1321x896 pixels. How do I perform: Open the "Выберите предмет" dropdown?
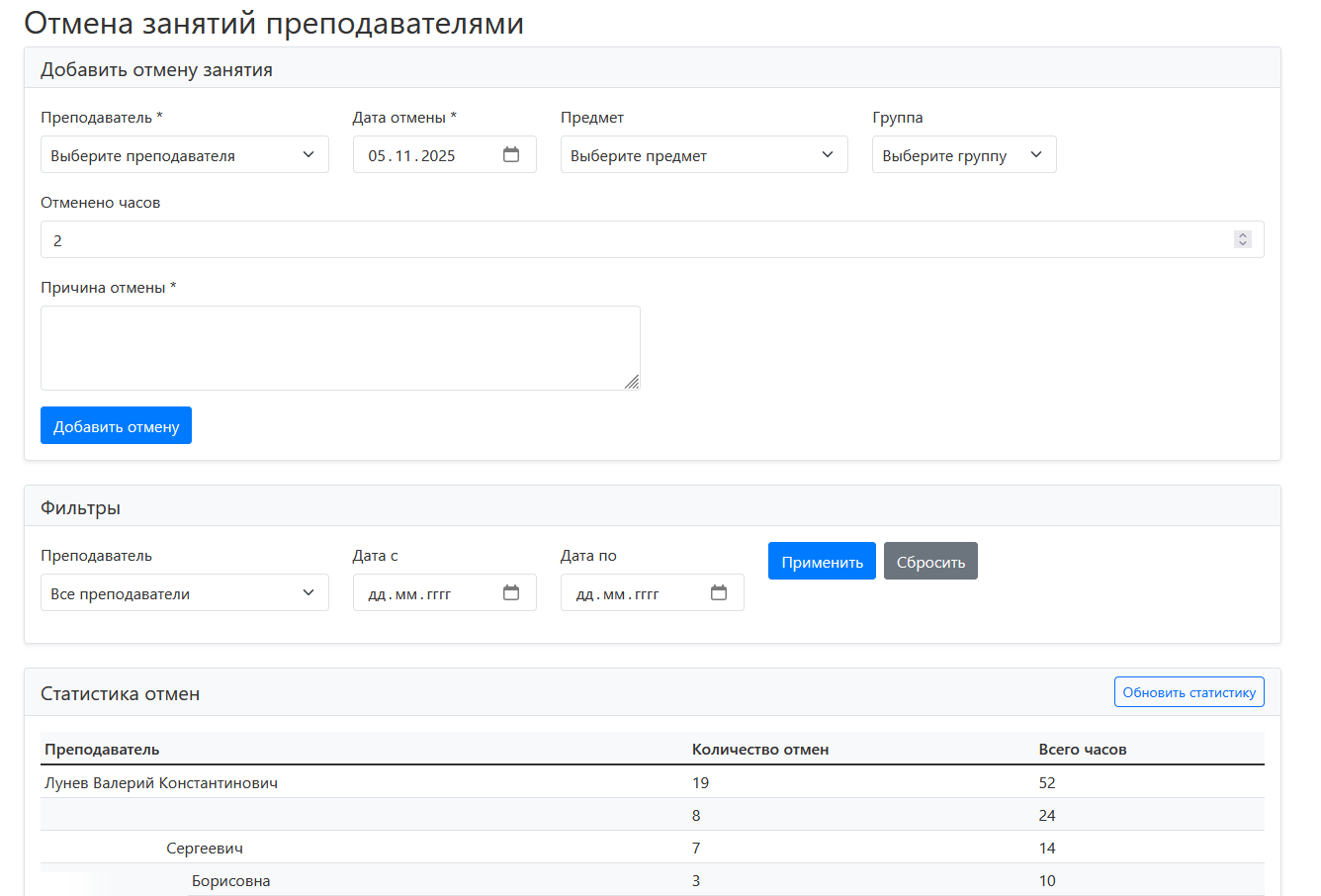[703, 154]
